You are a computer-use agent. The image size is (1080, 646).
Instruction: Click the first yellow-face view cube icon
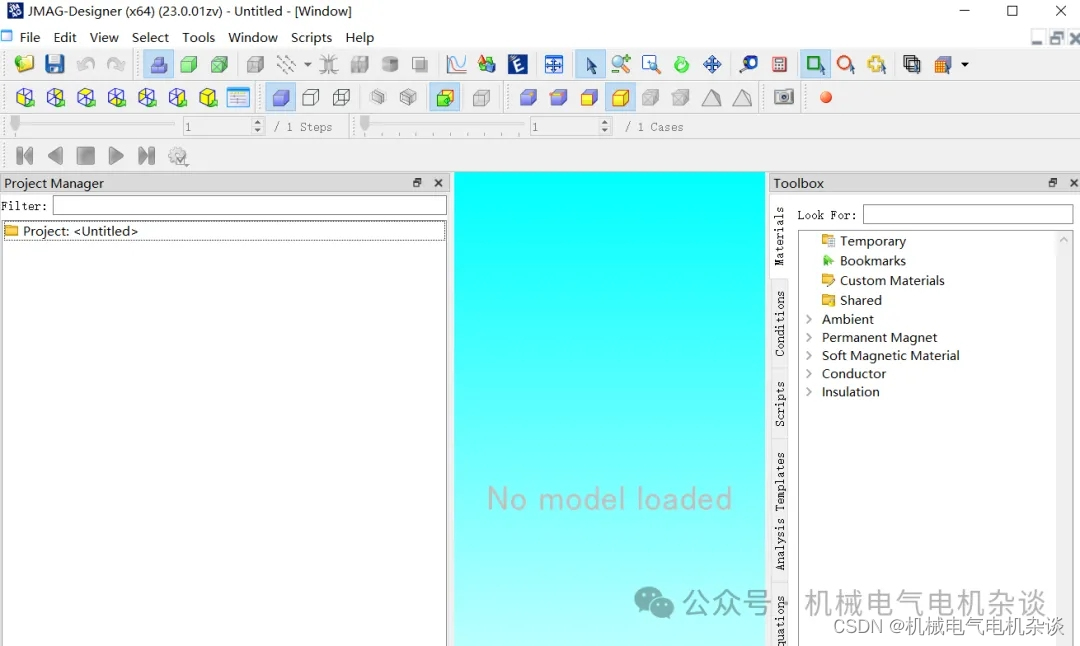(x=25, y=98)
